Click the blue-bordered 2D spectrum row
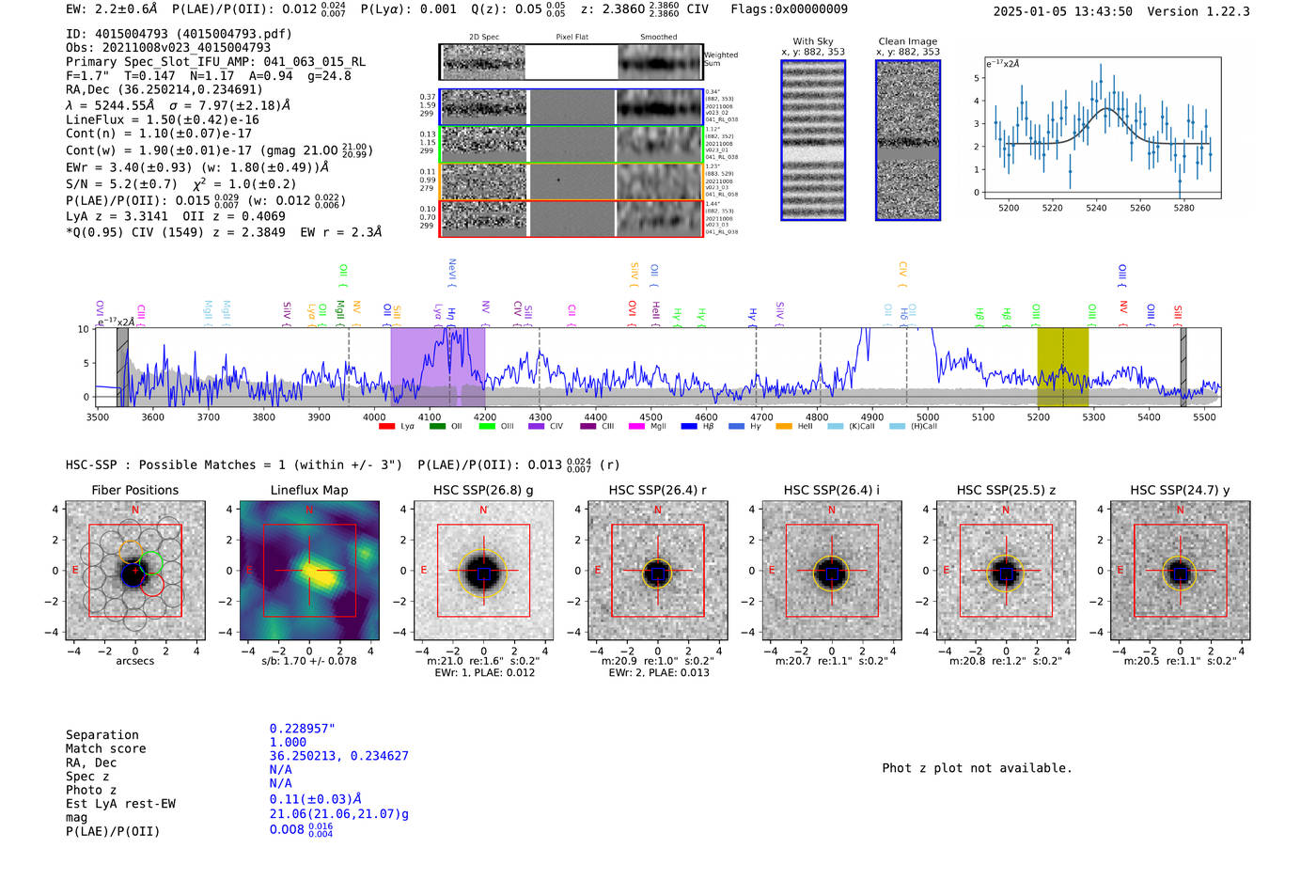Screen dimensions: 1316x896 [572, 107]
